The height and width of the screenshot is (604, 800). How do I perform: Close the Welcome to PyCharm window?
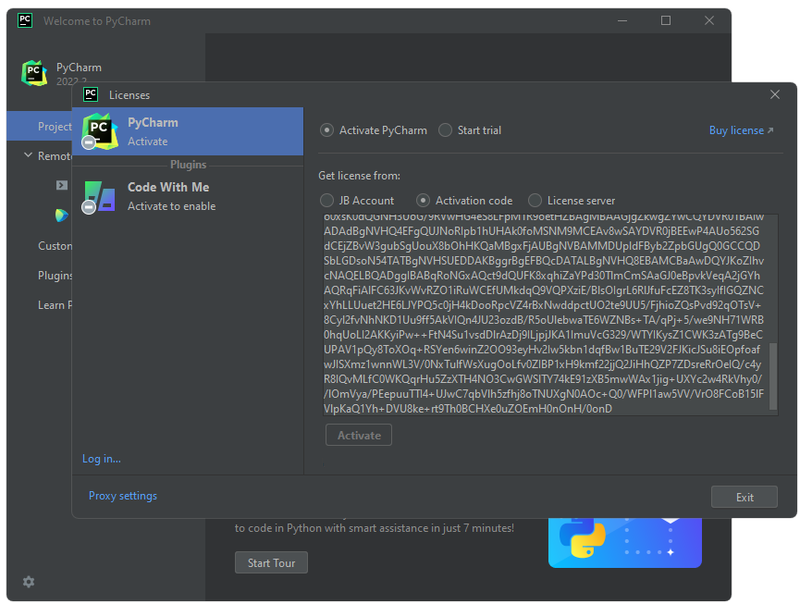(709, 21)
